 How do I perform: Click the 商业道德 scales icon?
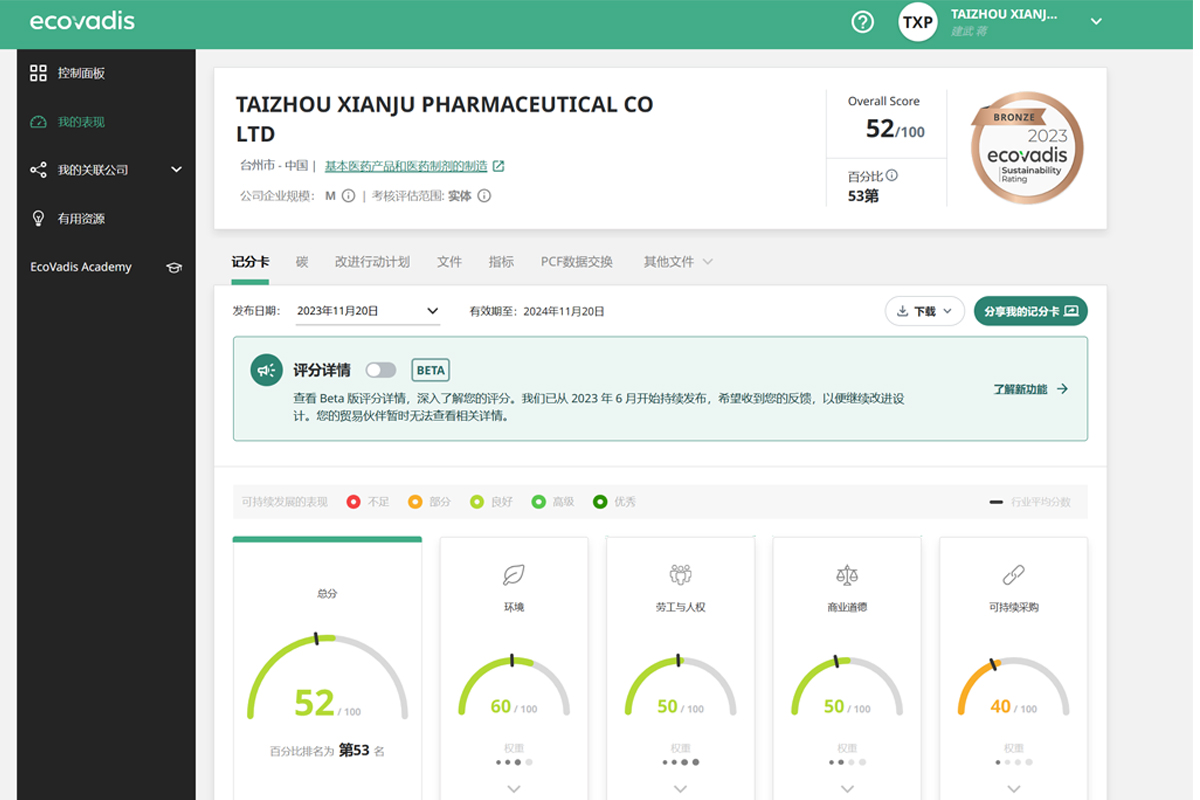[x=846, y=575]
